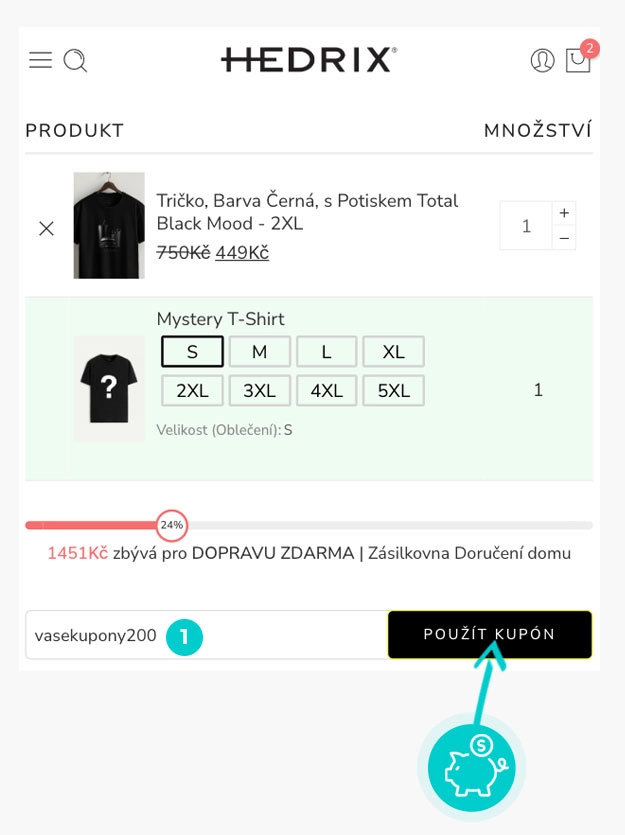Remove the Tričko Total Black Mood item
625x835 pixels.
click(x=46, y=228)
